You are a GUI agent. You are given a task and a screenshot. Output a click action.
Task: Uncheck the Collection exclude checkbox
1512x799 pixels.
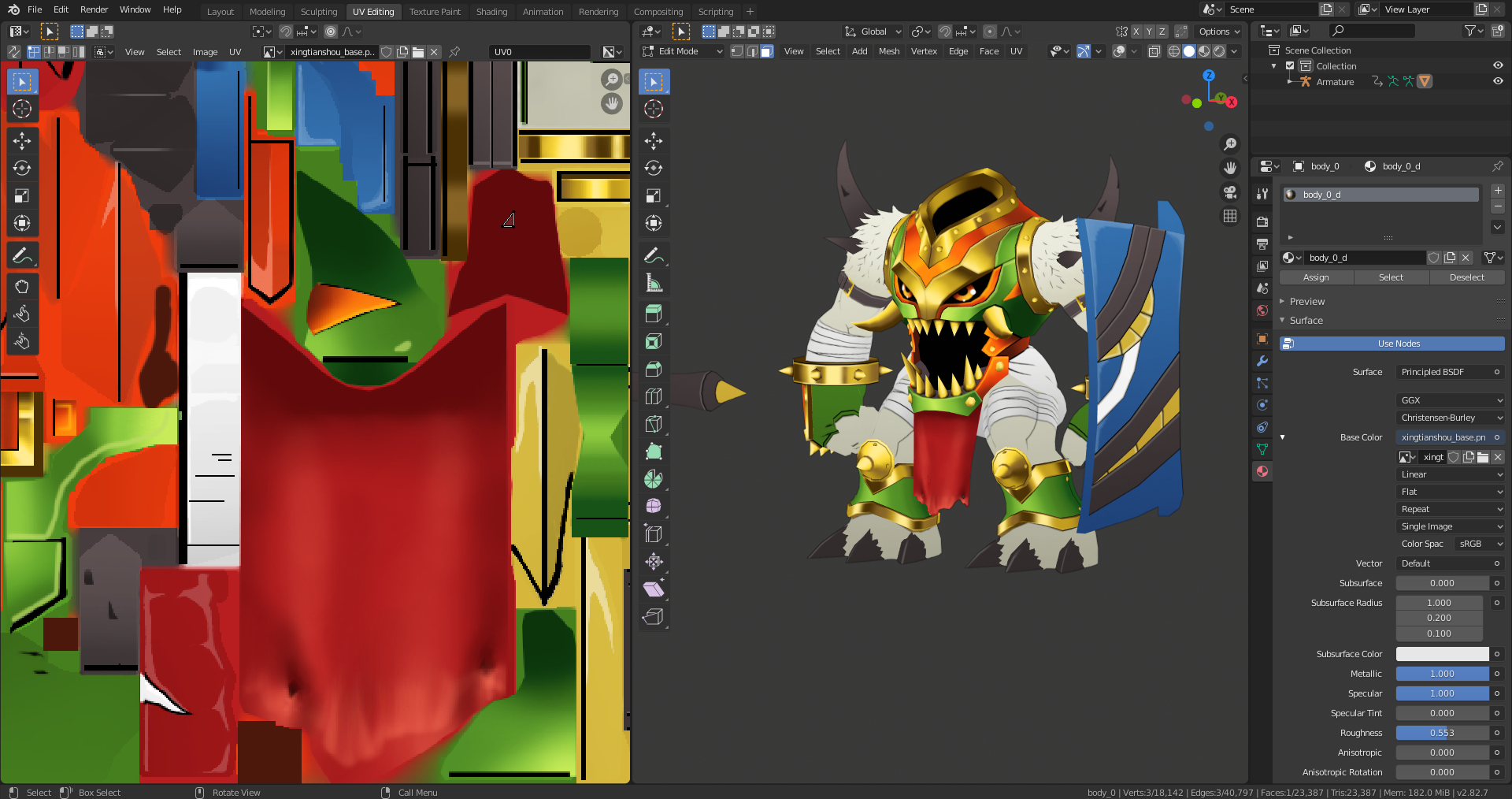(1290, 66)
